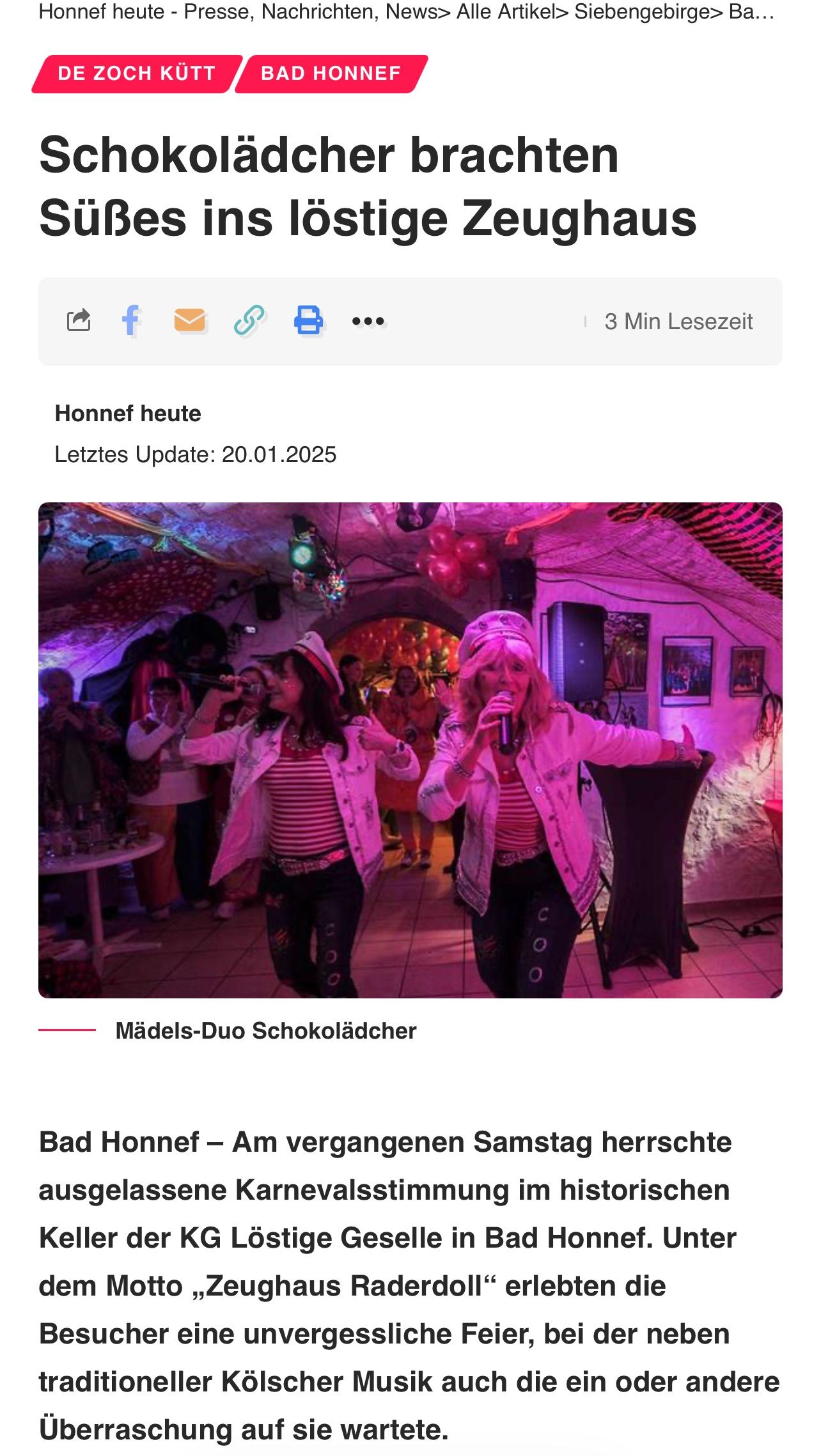Screen dimensions: 821x1456
Task: Copy the article link with chain icon
Action: 249,320
